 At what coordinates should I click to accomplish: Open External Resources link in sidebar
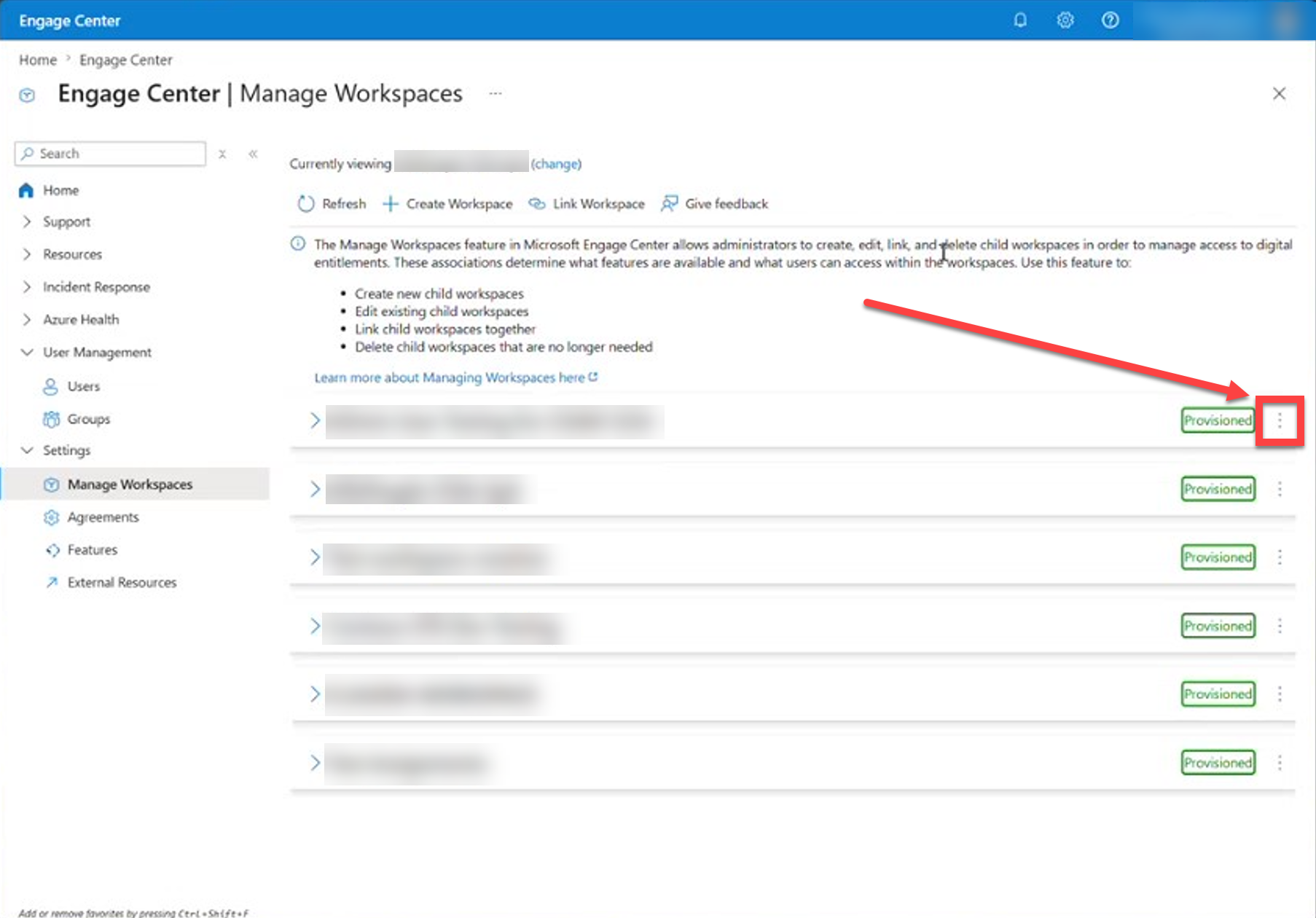pyautogui.click(x=122, y=583)
